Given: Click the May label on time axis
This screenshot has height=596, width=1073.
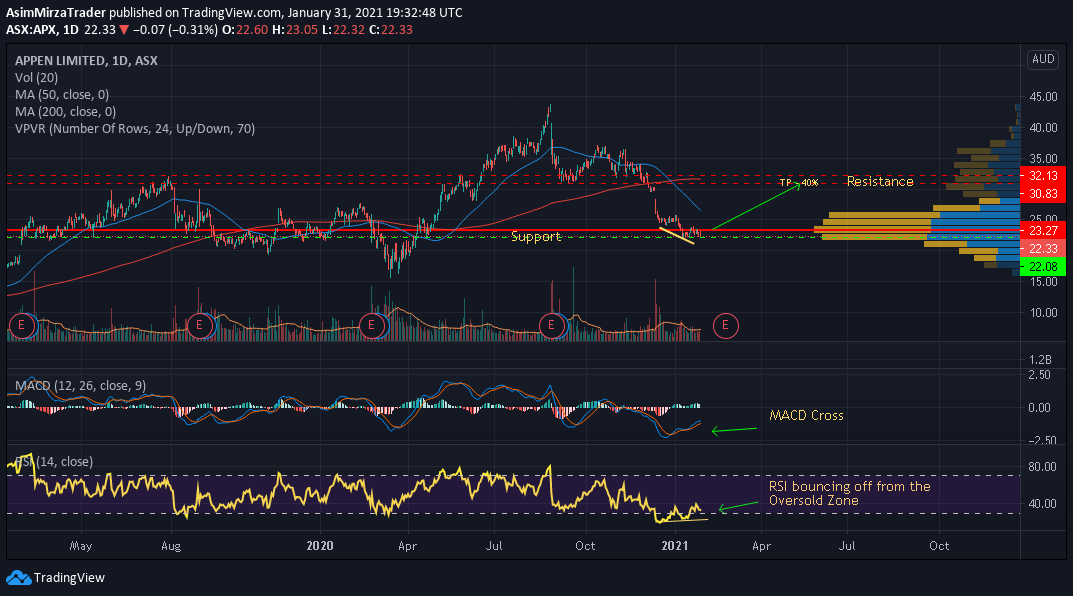Looking at the screenshot, I should point(81,545).
